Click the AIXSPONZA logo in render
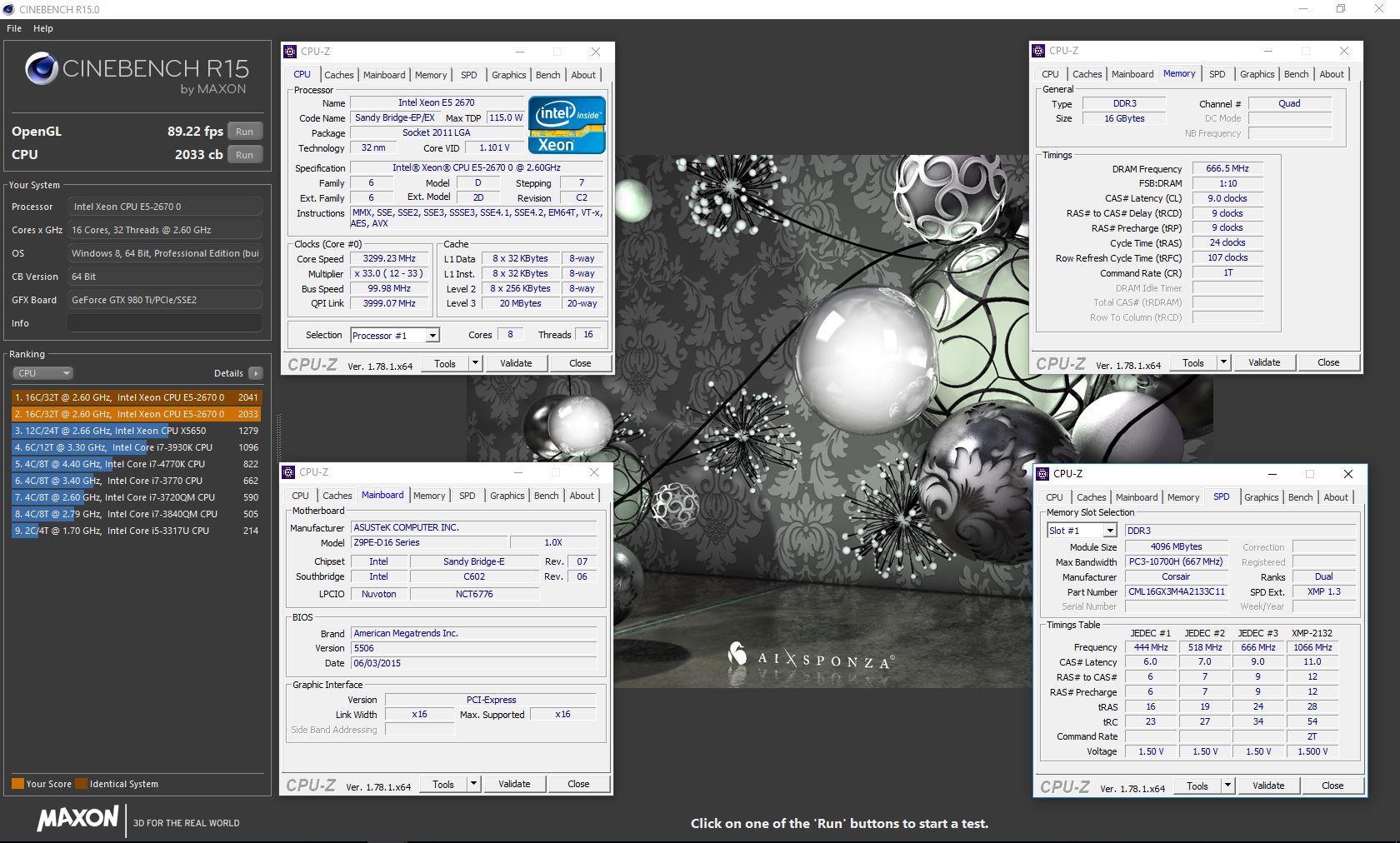The image size is (1400, 843). tap(811, 658)
